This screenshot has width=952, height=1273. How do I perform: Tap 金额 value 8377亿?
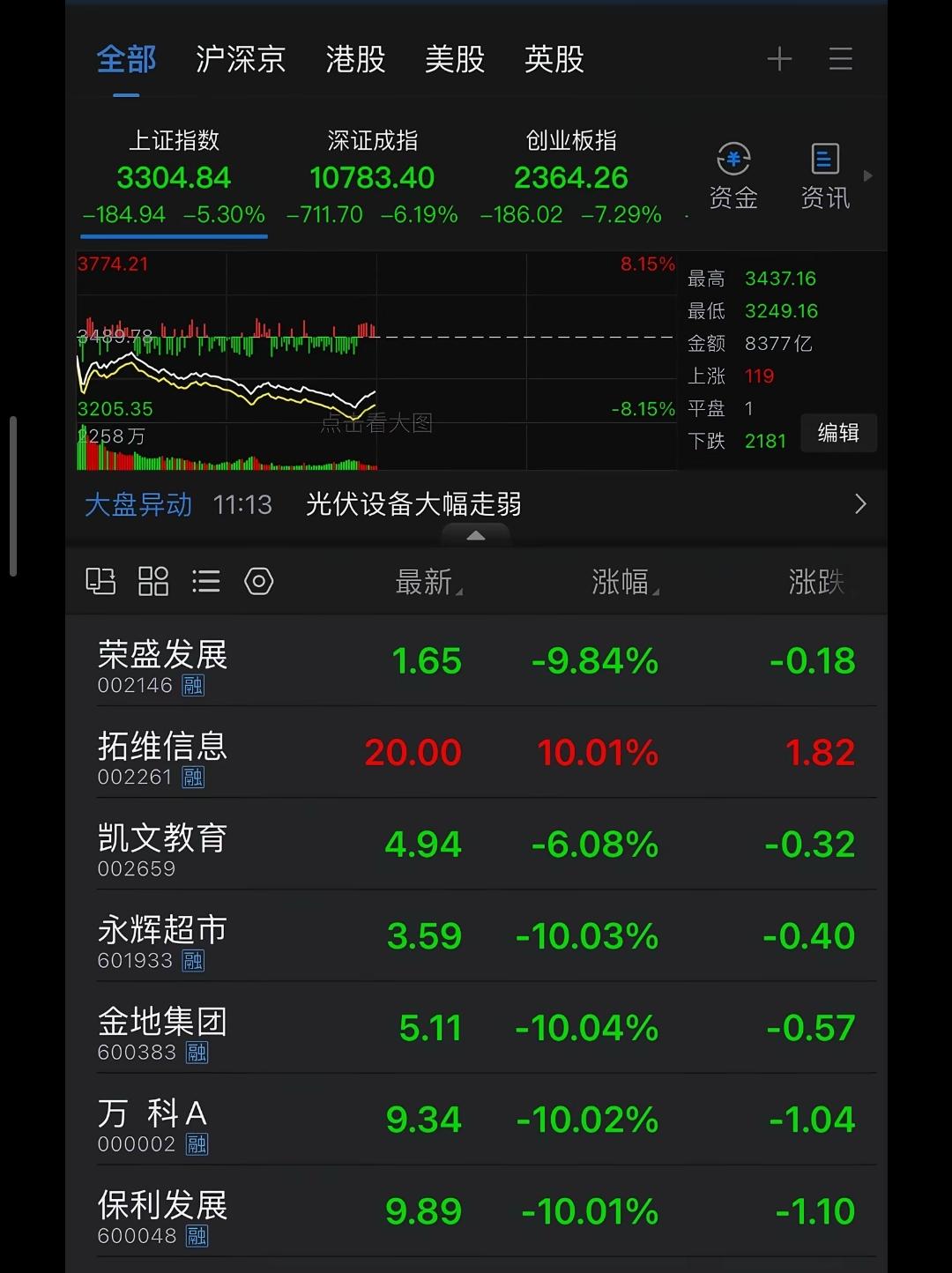point(778,343)
